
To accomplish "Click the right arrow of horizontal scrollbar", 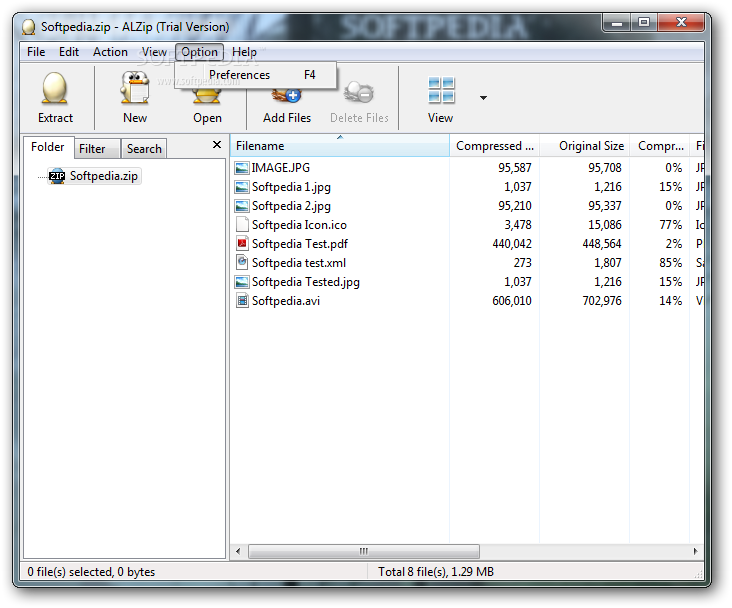I will [696, 551].
